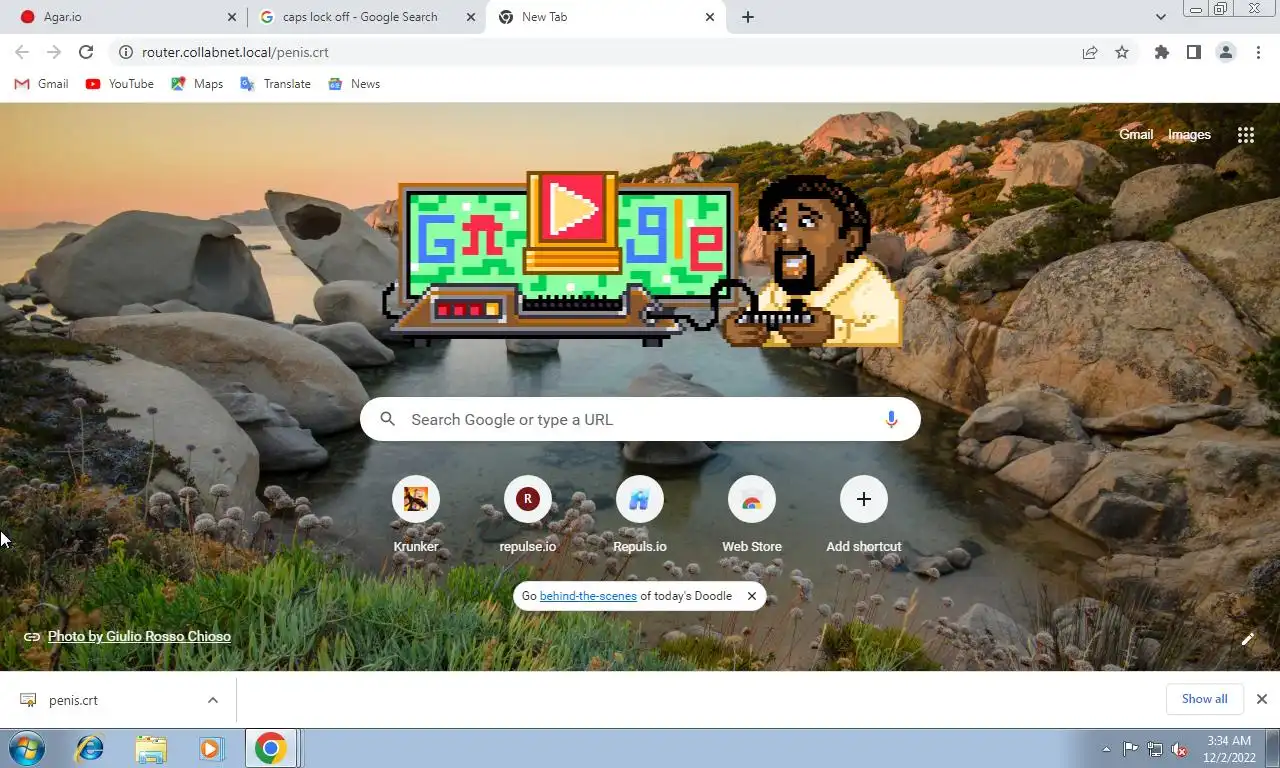This screenshot has width=1280, height=768.
Task: Open the Repuls.io shortcut
Action: pos(640,514)
